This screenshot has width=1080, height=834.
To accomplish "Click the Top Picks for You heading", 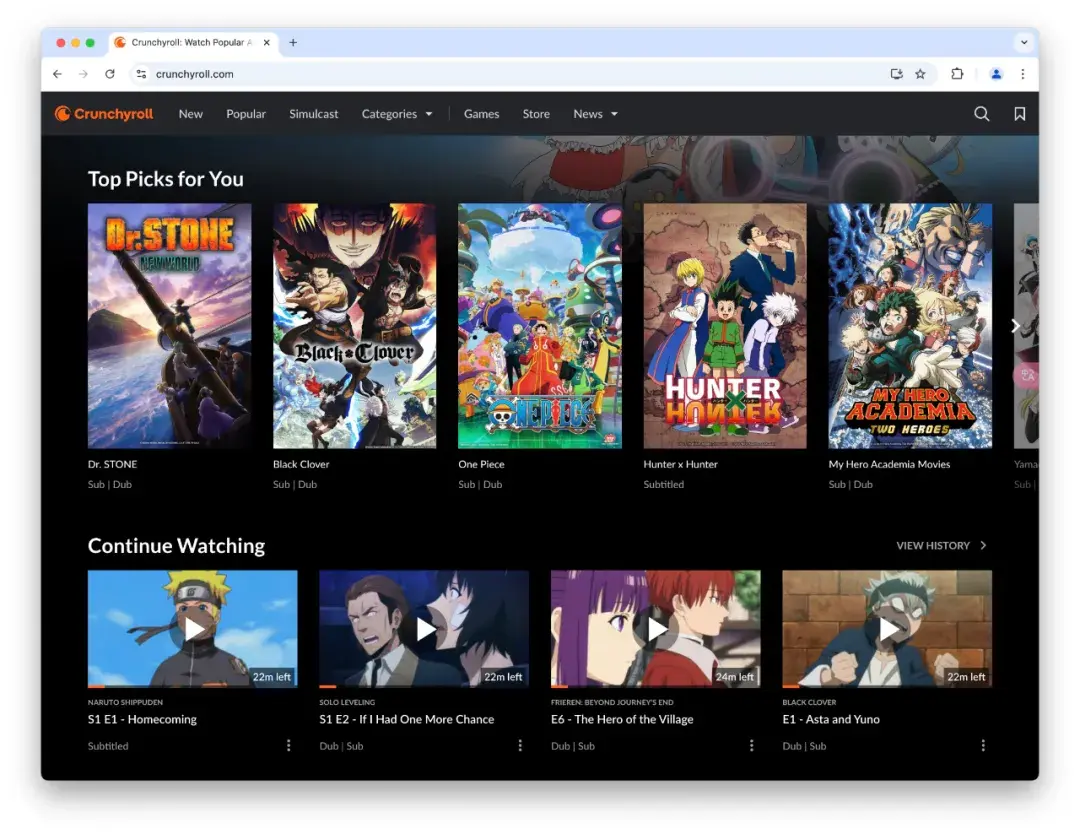I will click(x=165, y=179).
